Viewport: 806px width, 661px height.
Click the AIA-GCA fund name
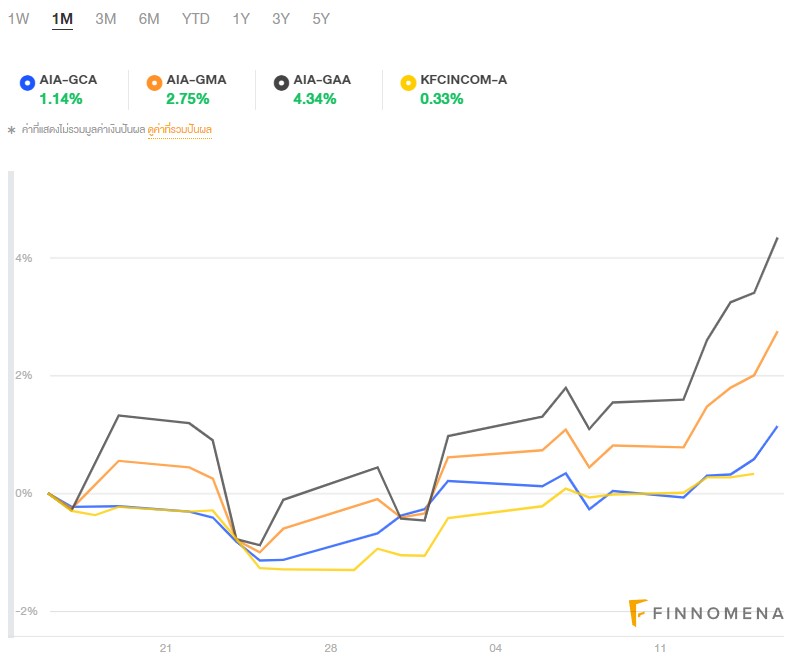pos(68,79)
